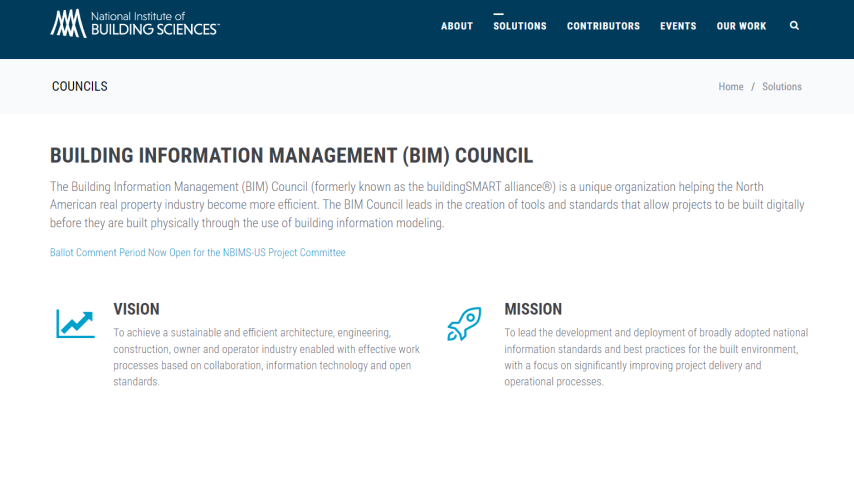Click the Vision line chart icon
This screenshot has height=480, width=854.
click(x=75, y=323)
